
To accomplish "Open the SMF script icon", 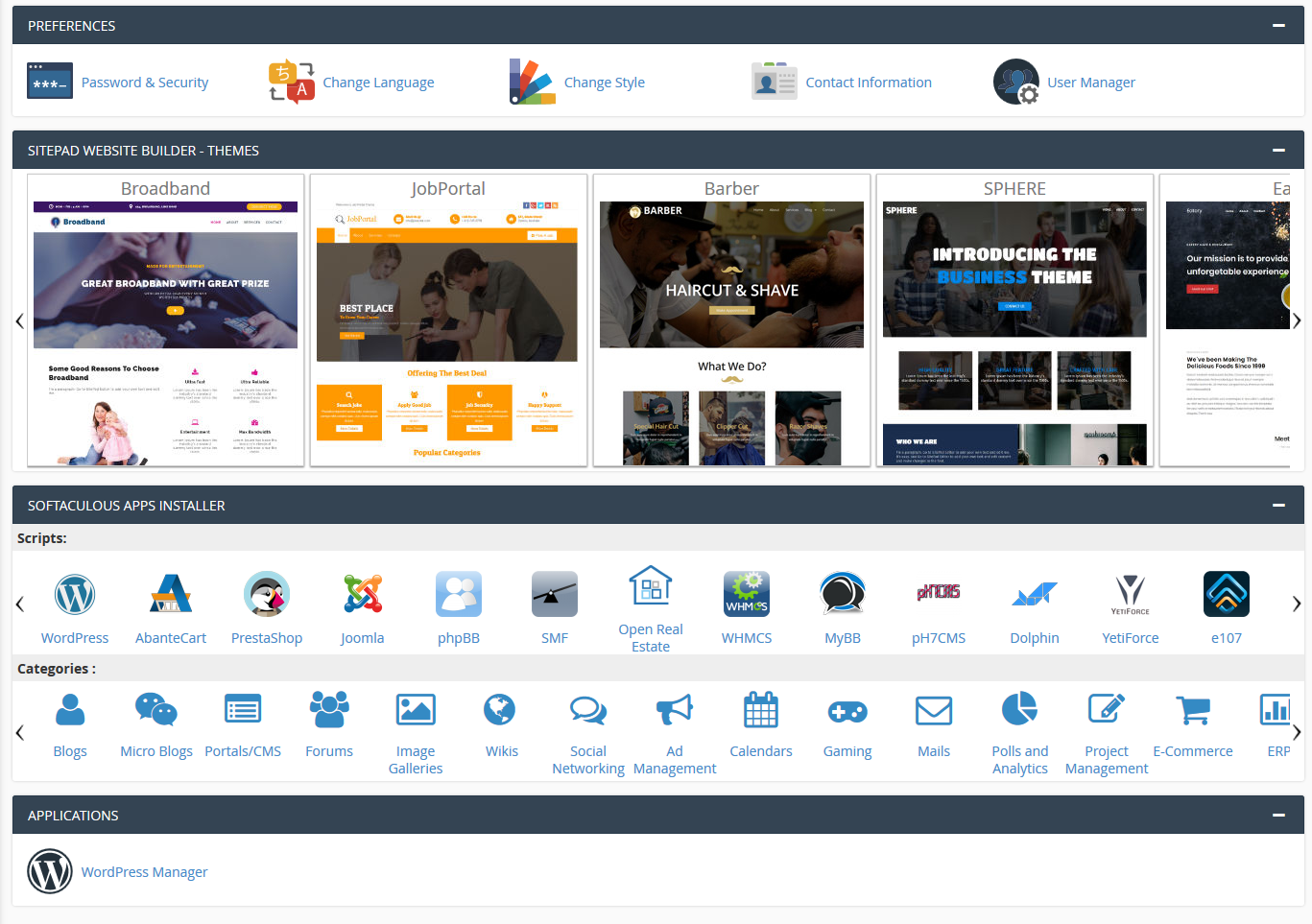I will (x=555, y=595).
